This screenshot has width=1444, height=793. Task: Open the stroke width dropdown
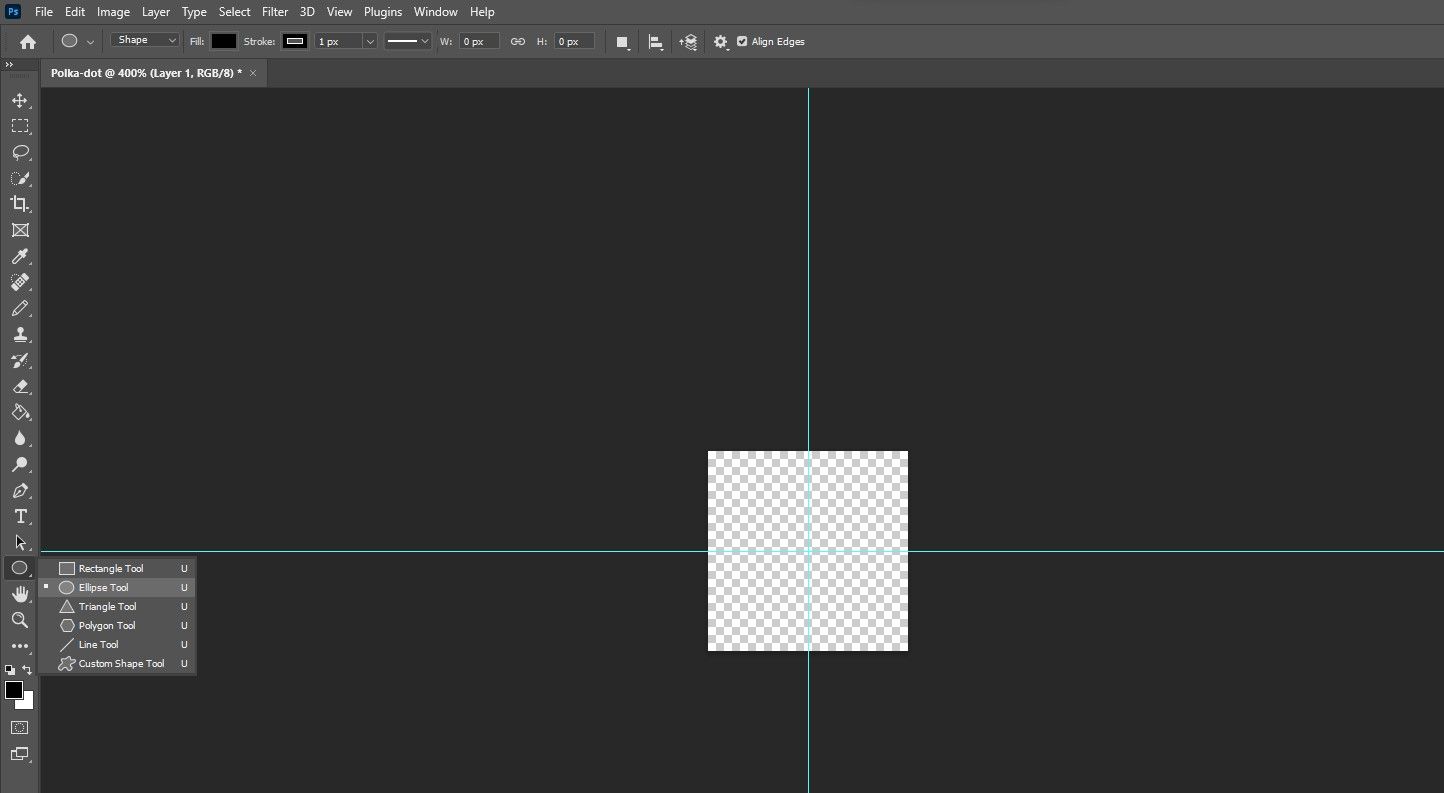click(370, 41)
